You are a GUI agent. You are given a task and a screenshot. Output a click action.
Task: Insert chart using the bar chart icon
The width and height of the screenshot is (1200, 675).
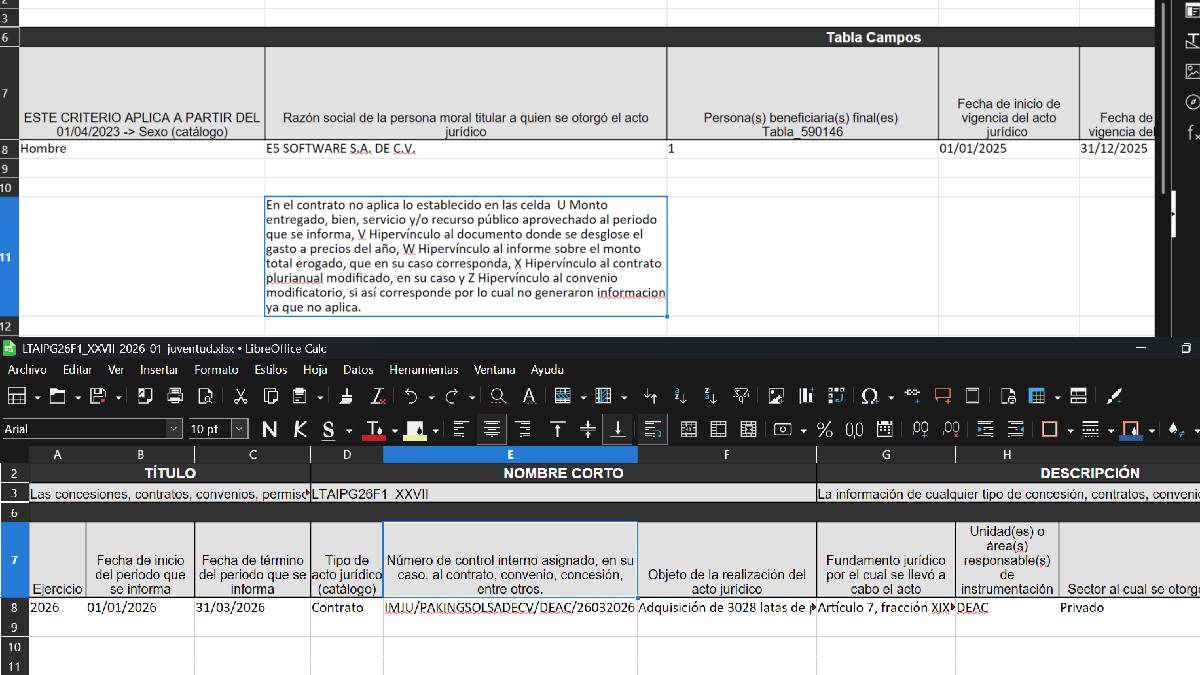coord(807,396)
